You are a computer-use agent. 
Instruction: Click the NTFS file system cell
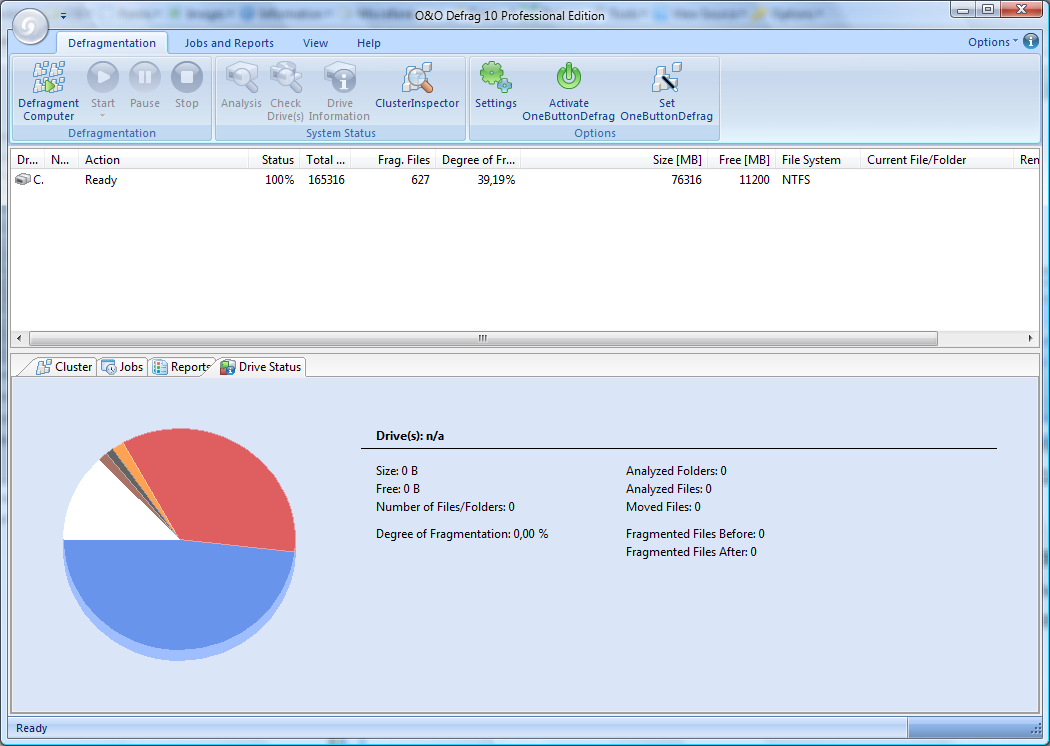pos(796,179)
